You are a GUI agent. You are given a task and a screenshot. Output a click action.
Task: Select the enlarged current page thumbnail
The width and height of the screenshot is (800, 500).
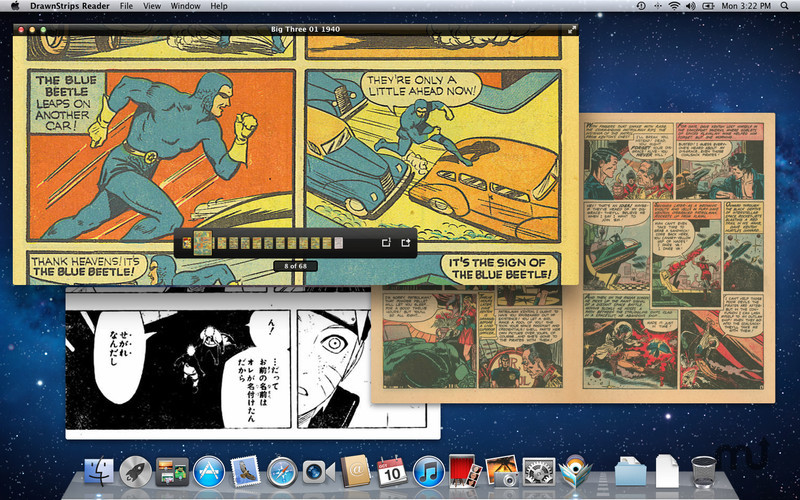click(203, 243)
